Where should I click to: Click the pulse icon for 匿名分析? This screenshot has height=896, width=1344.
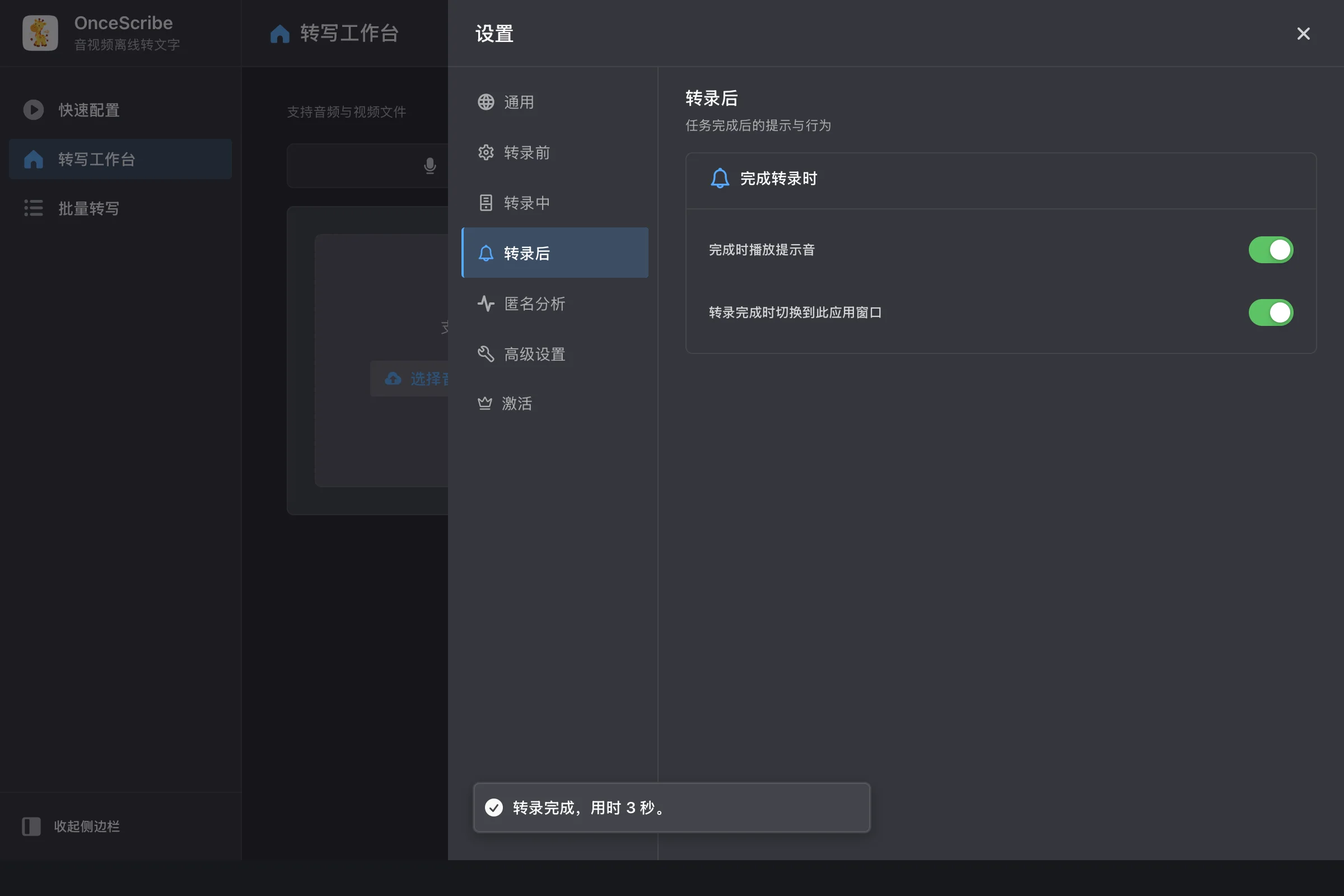click(486, 304)
